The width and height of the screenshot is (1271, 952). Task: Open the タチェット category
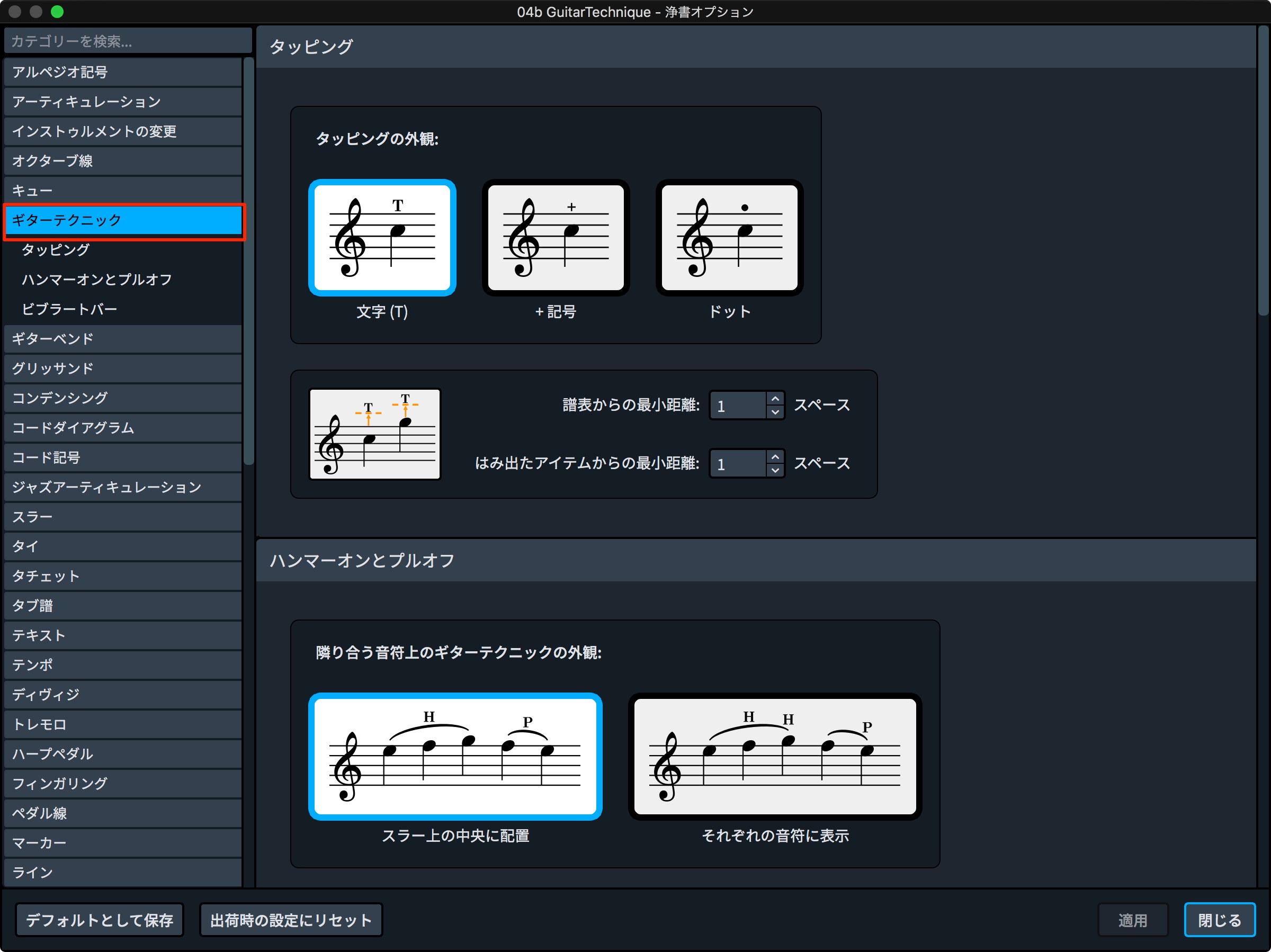click(x=122, y=576)
